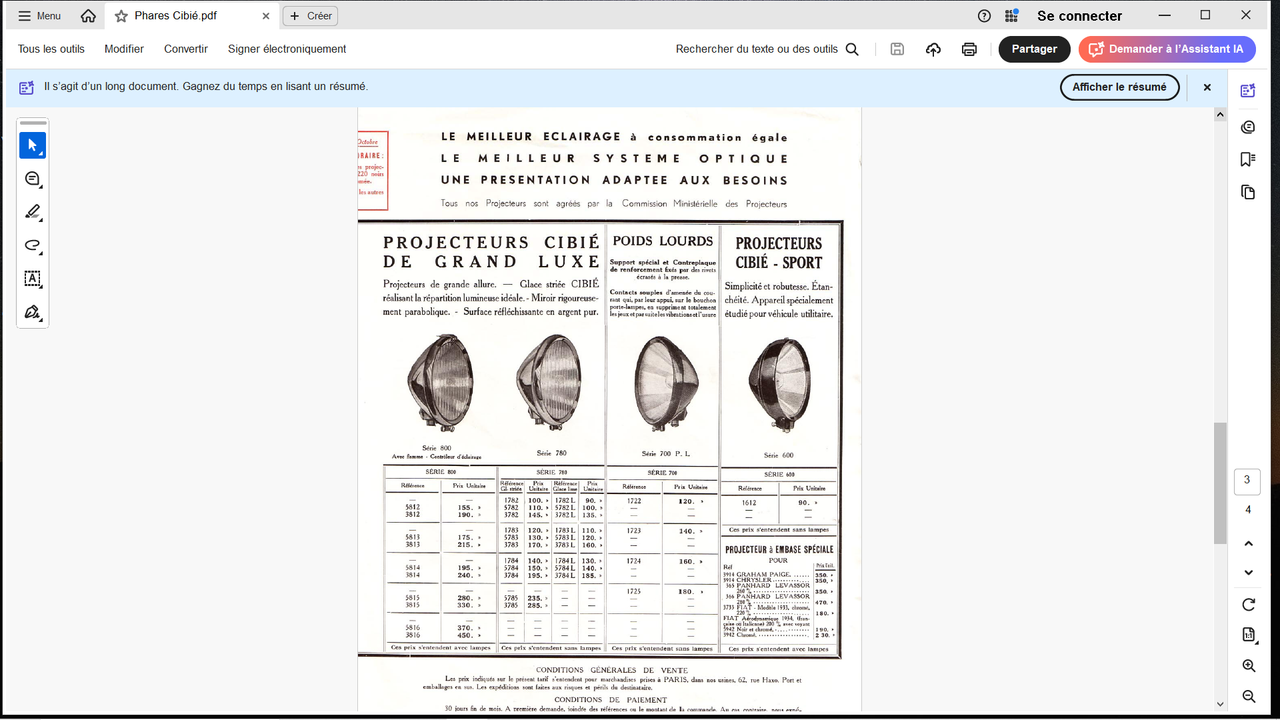The width and height of the screenshot is (1280, 720).
Task: Open AI Assistant panel in right sidebar
Action: point(1247,91)
